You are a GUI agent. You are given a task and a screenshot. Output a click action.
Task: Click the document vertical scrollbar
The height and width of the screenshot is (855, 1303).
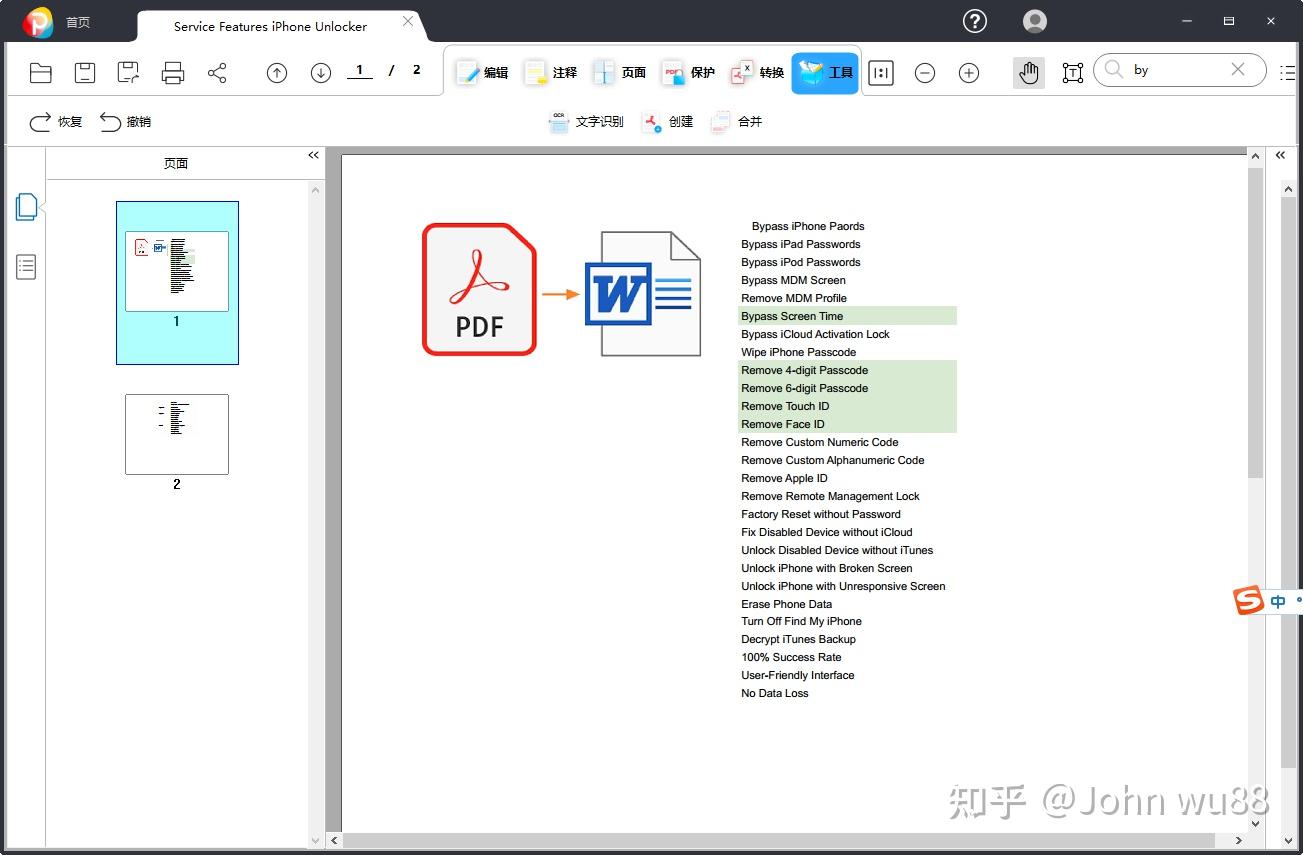(x=1256, y=322)
